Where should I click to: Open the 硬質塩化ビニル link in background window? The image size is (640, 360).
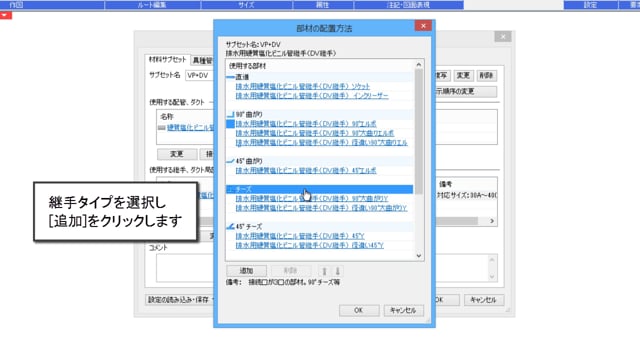pos(190,128)
